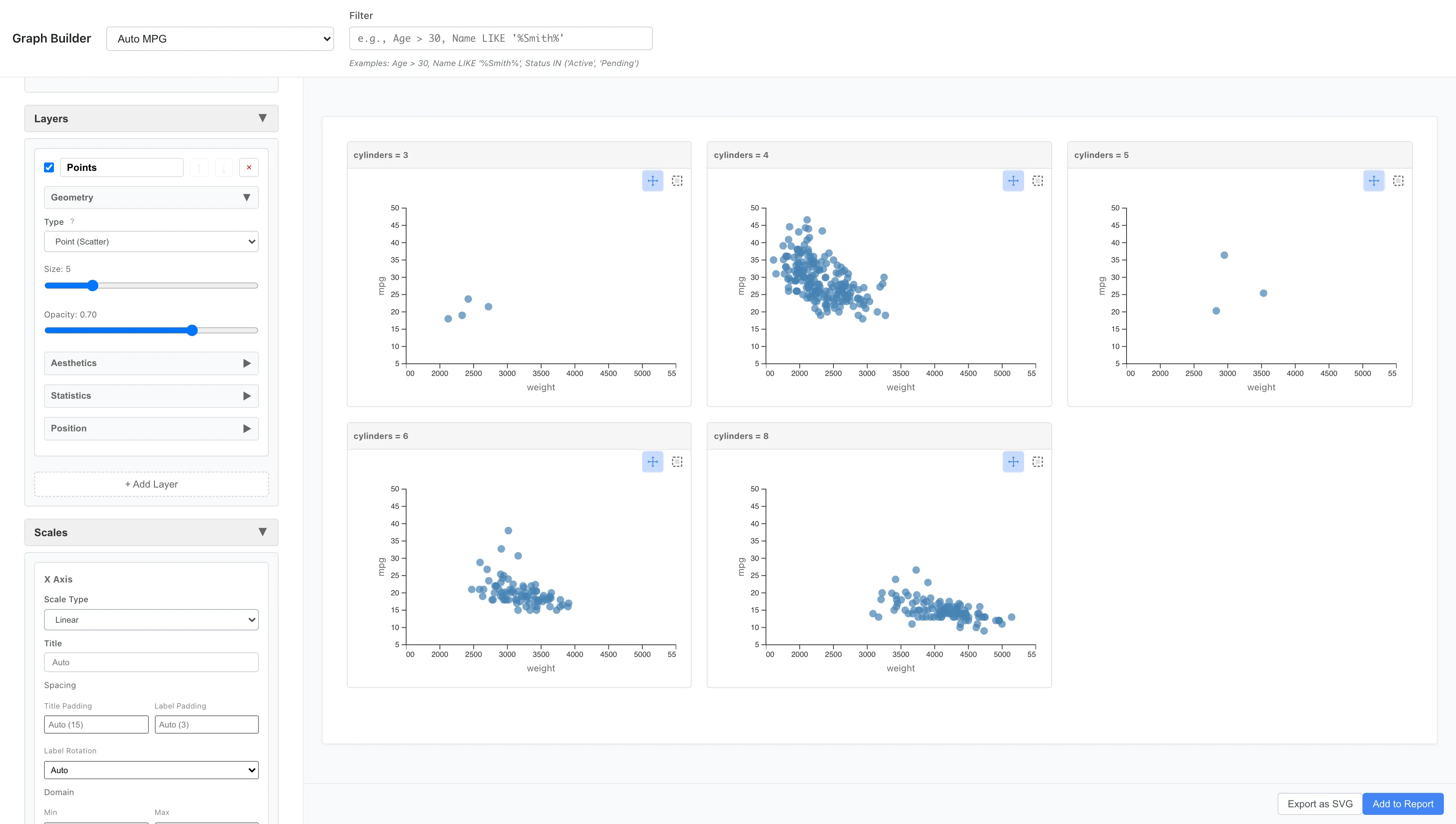Image resolution: width=1456 pixels, height=824 pixels.
Task: Click the Add Layer button
Action: coord(151,484)
